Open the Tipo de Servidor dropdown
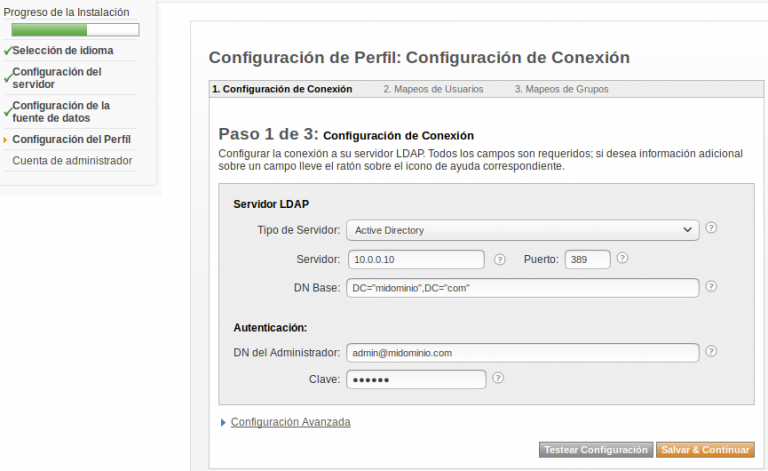Viewport: 768px width, 471px height. click(523, 230)
